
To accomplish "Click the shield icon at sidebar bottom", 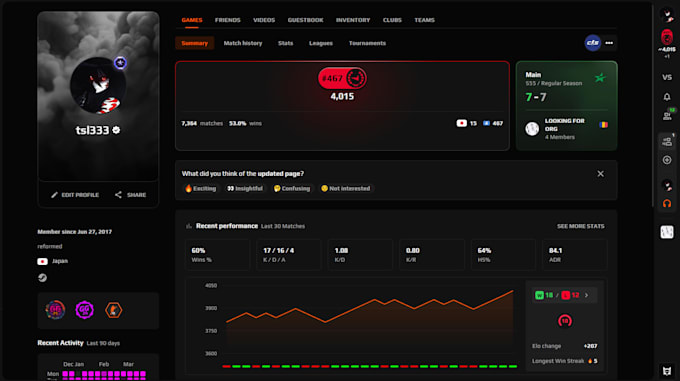I will click(667, 371).
